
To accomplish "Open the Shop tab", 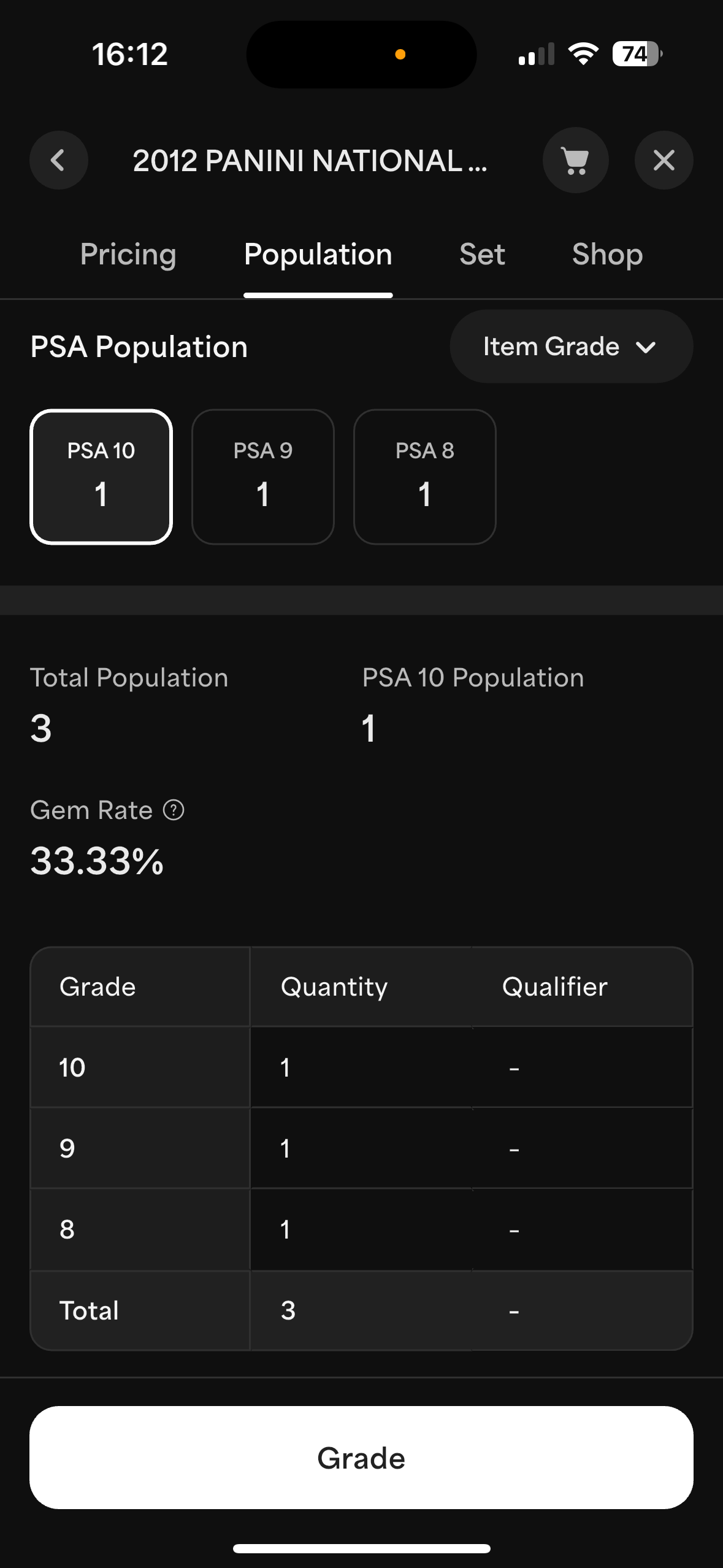I will tap(607, 255).
